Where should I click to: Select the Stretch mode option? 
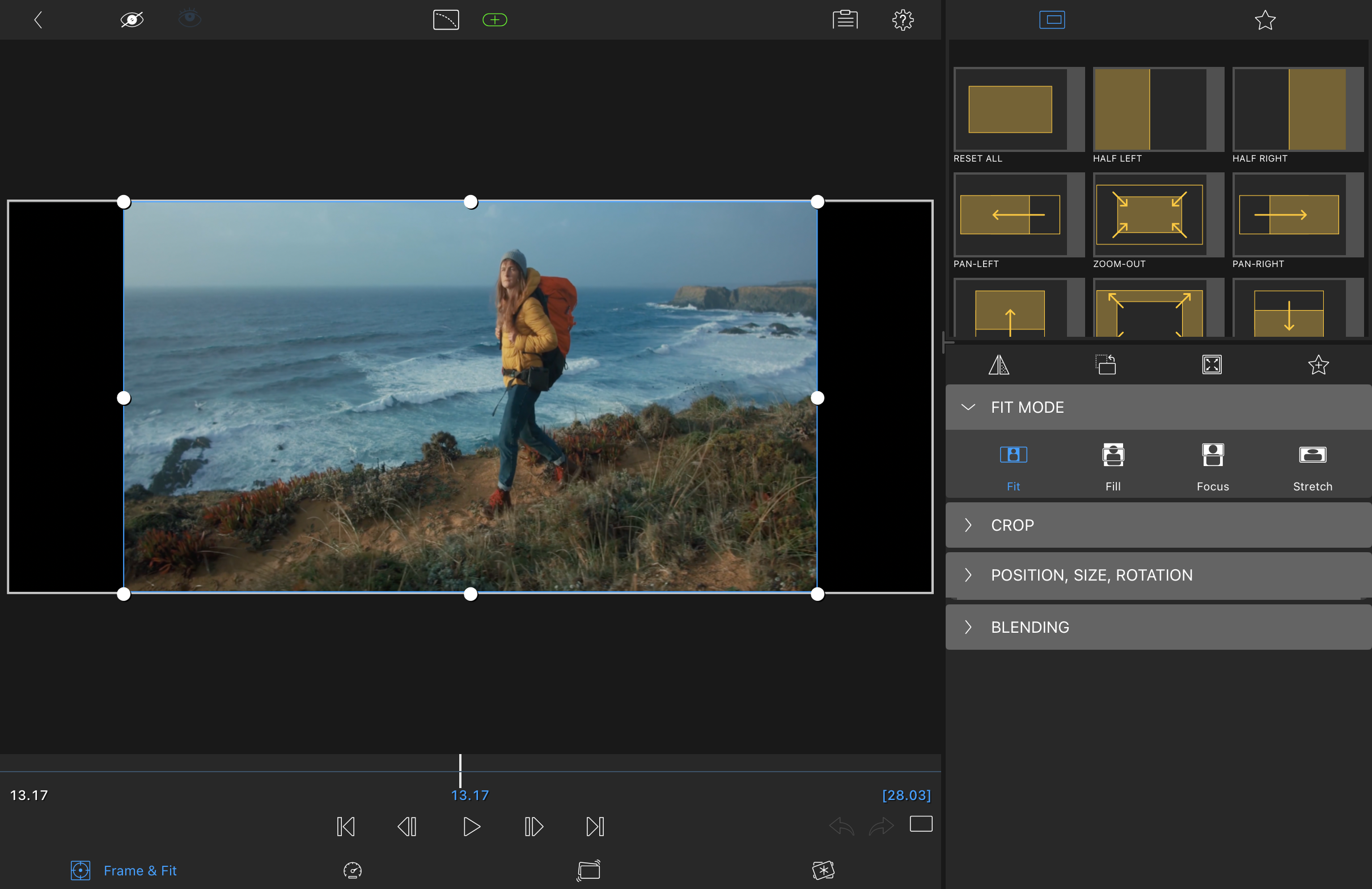pos(1312,468)
